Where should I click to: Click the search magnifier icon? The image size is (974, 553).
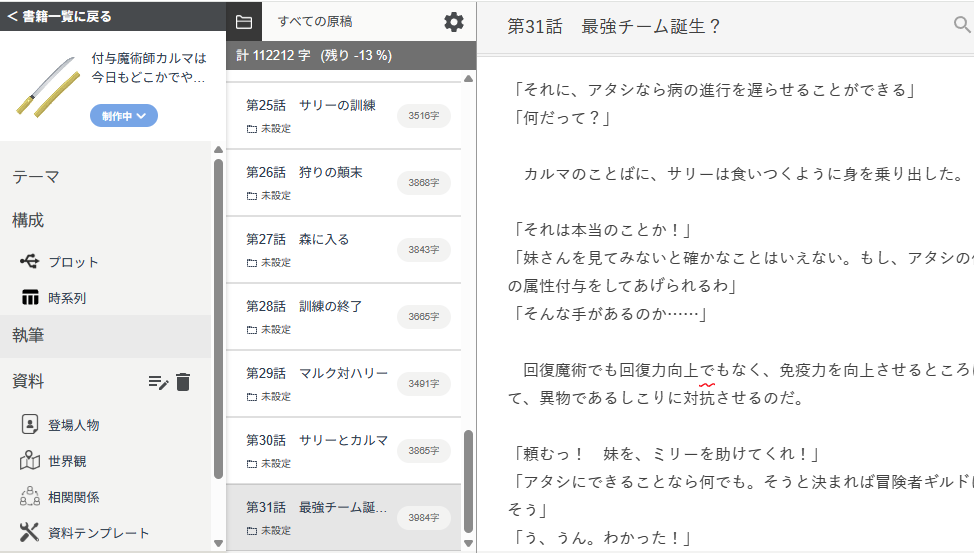tap(962, 26)
